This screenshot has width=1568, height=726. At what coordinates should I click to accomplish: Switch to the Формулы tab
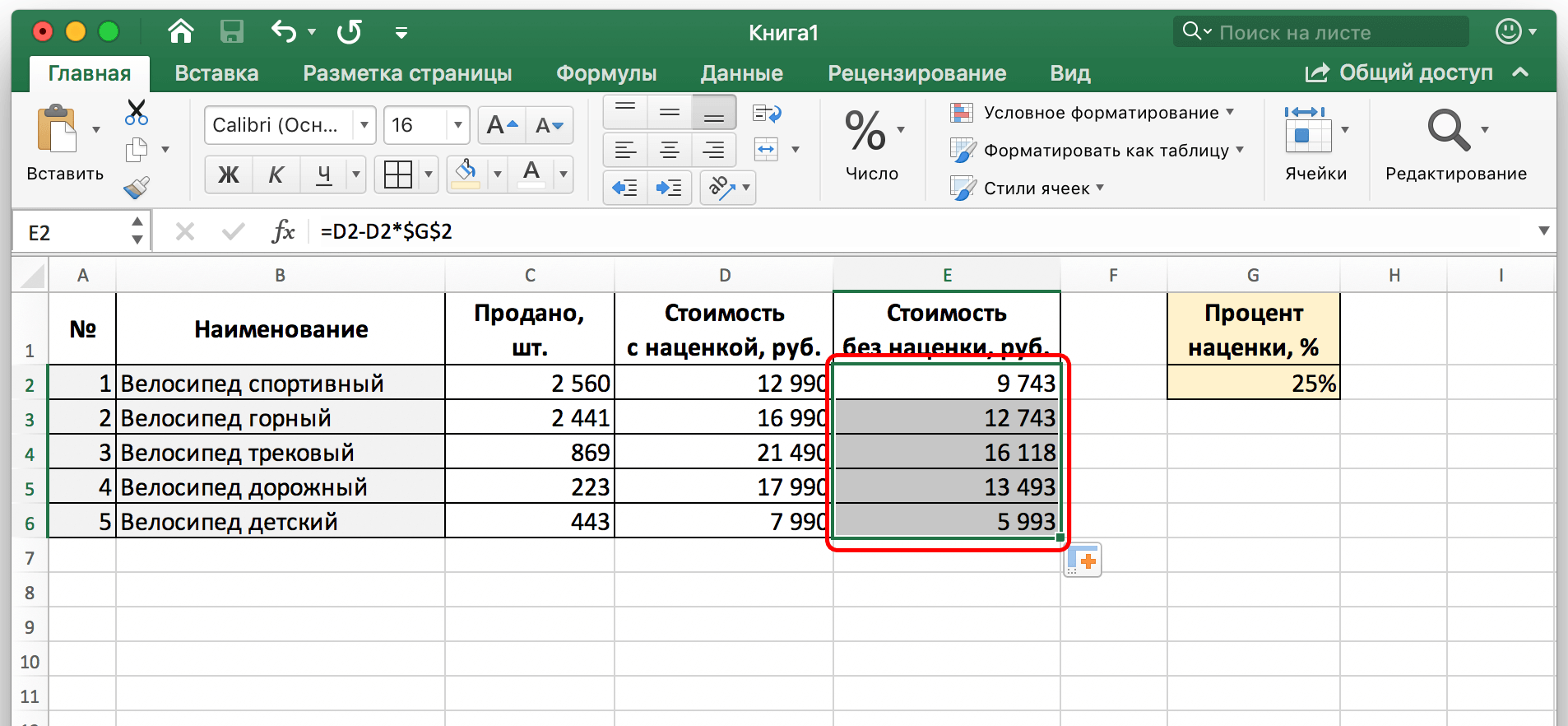(606, 73)
